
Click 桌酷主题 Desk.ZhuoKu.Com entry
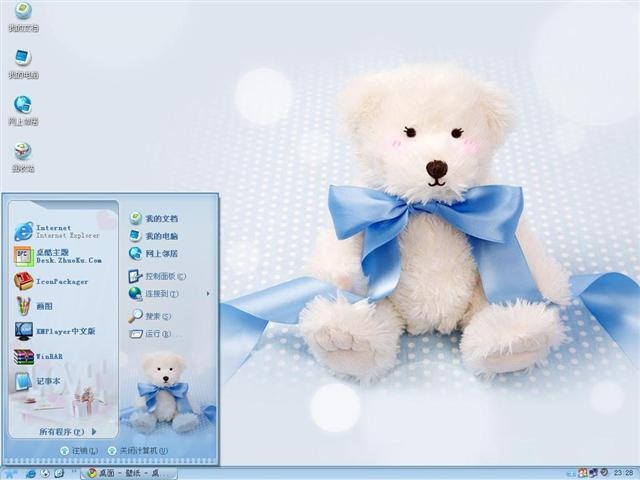[58, 256]
